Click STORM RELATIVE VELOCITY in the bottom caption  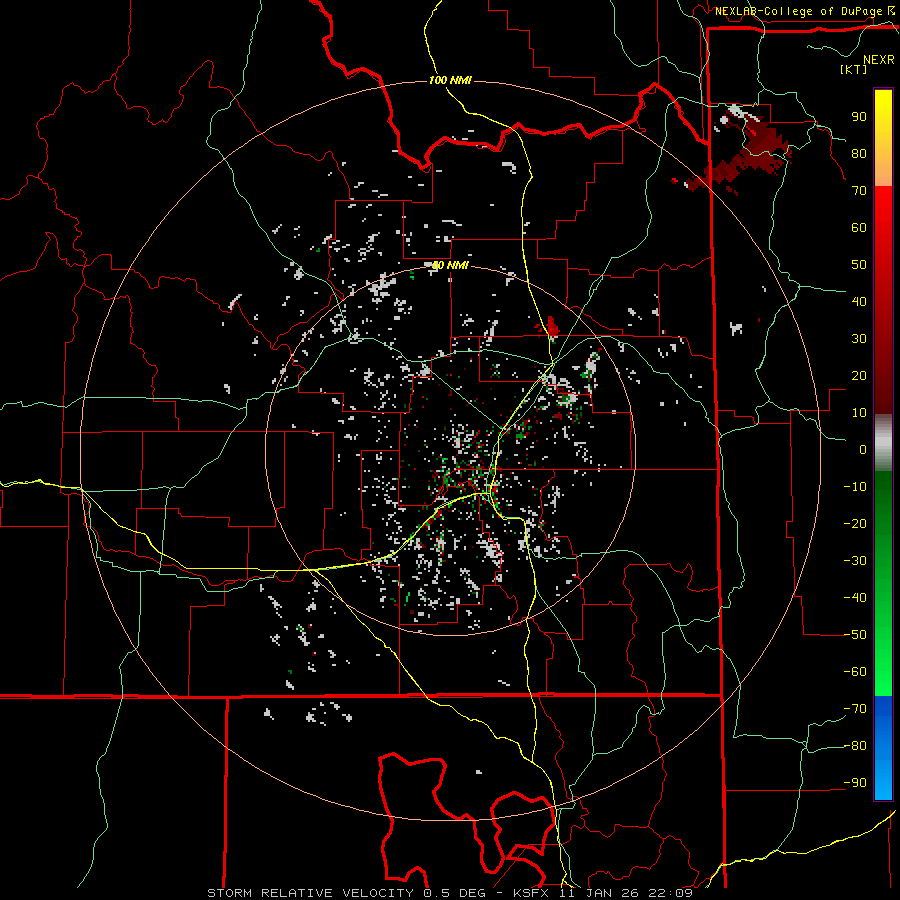click(x=310, y=893)
